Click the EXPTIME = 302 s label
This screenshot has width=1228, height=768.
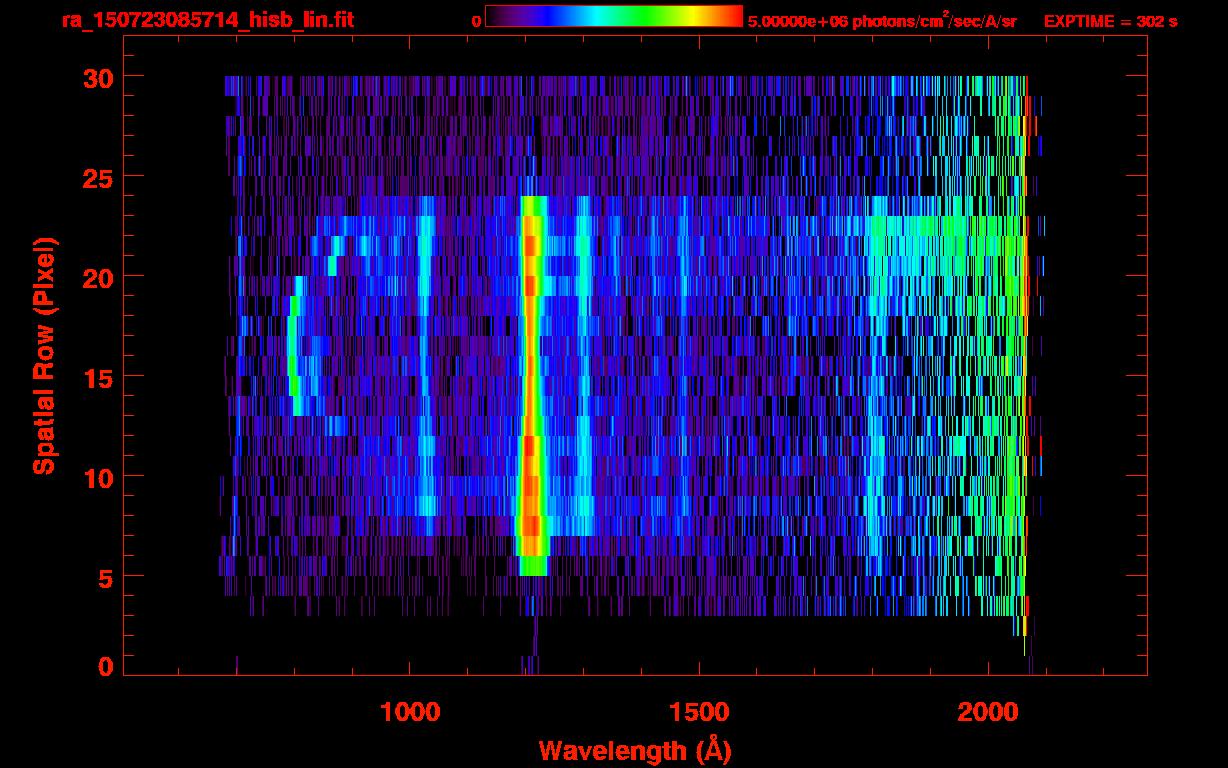pos(1110,21)
